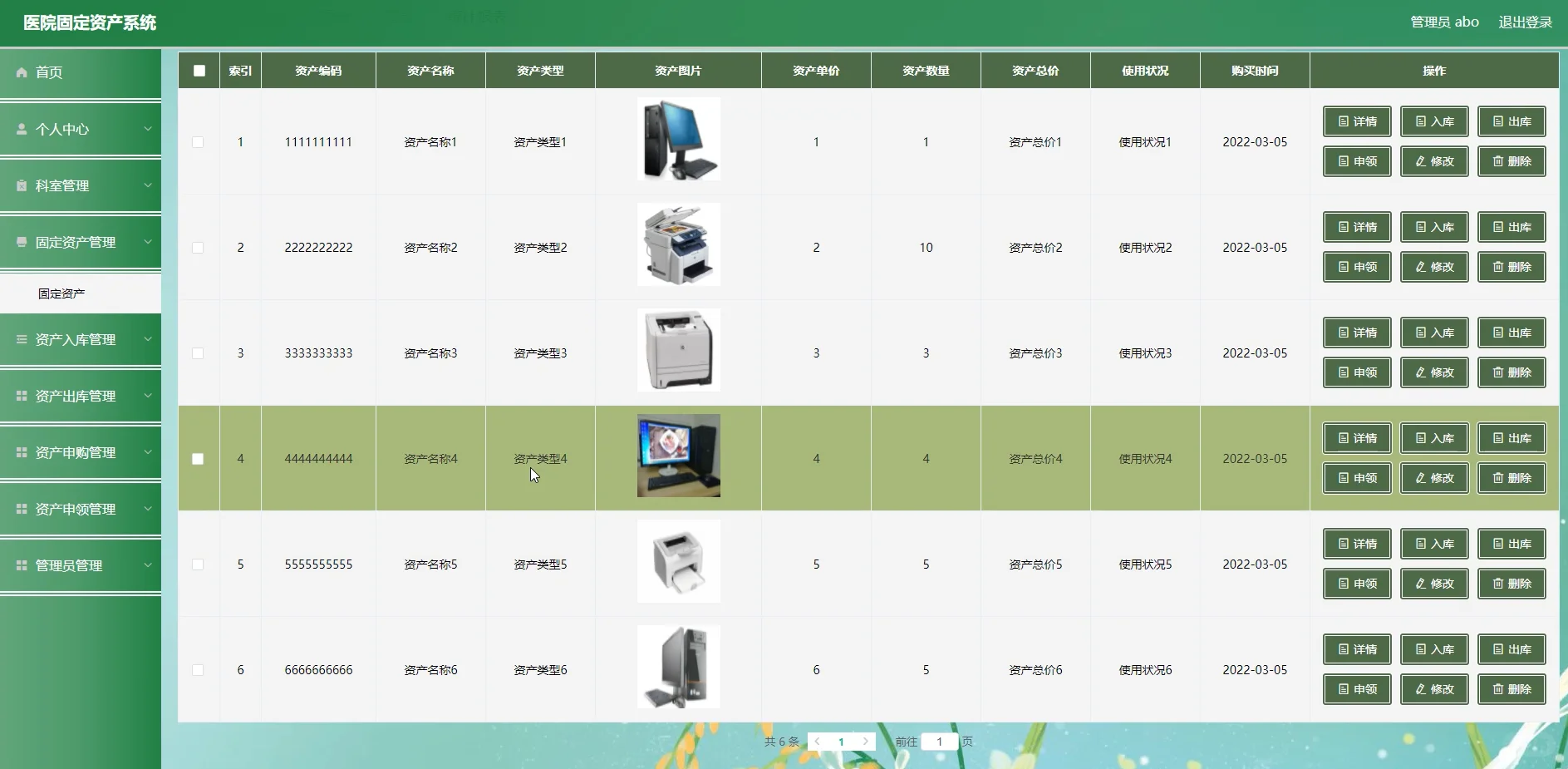The width and height of the screenshot is (1568, 769).
Task: Check the row checkbox for 资产名称2
Action: coord(198,248)
